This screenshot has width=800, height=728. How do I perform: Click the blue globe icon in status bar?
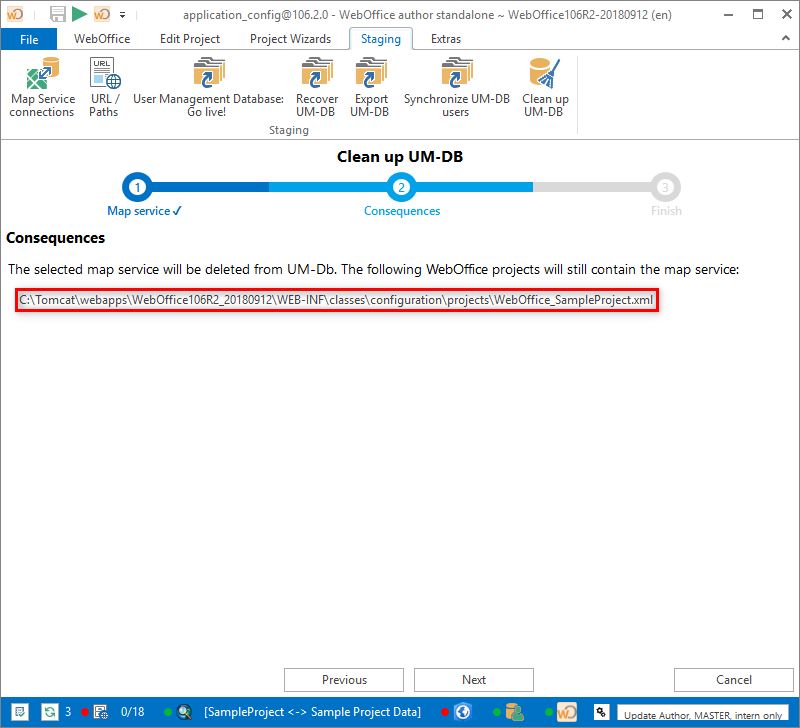pos(463,712)
